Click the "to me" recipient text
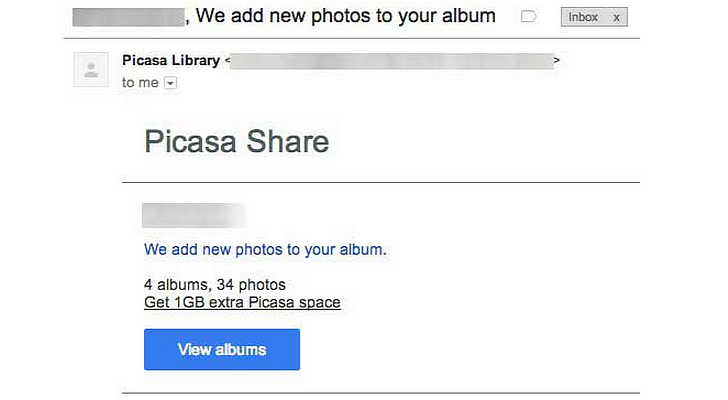The height and width of the screenshot is (400, 728). coord(140,83)
